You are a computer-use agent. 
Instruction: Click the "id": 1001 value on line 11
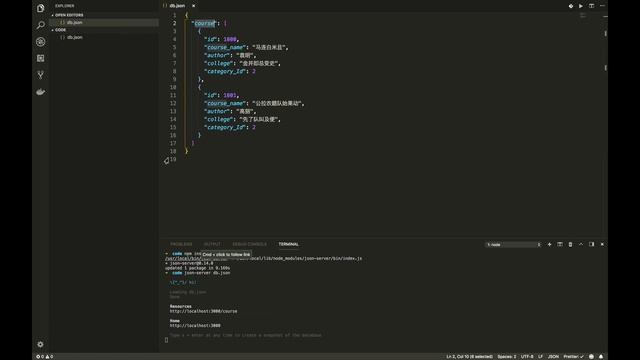click(x=230, y=95)
